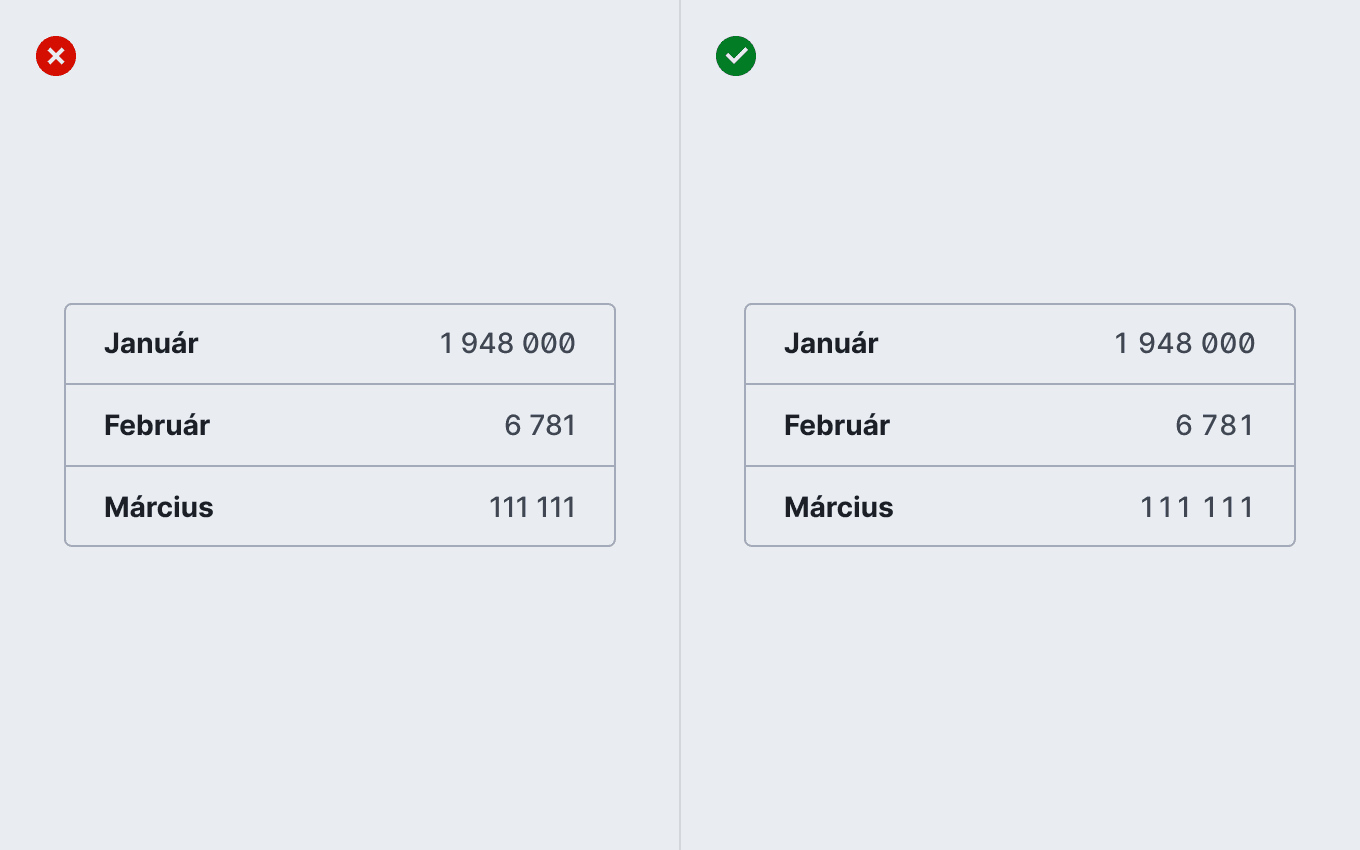Click the value 111 111 in the left table

[532, 508]
